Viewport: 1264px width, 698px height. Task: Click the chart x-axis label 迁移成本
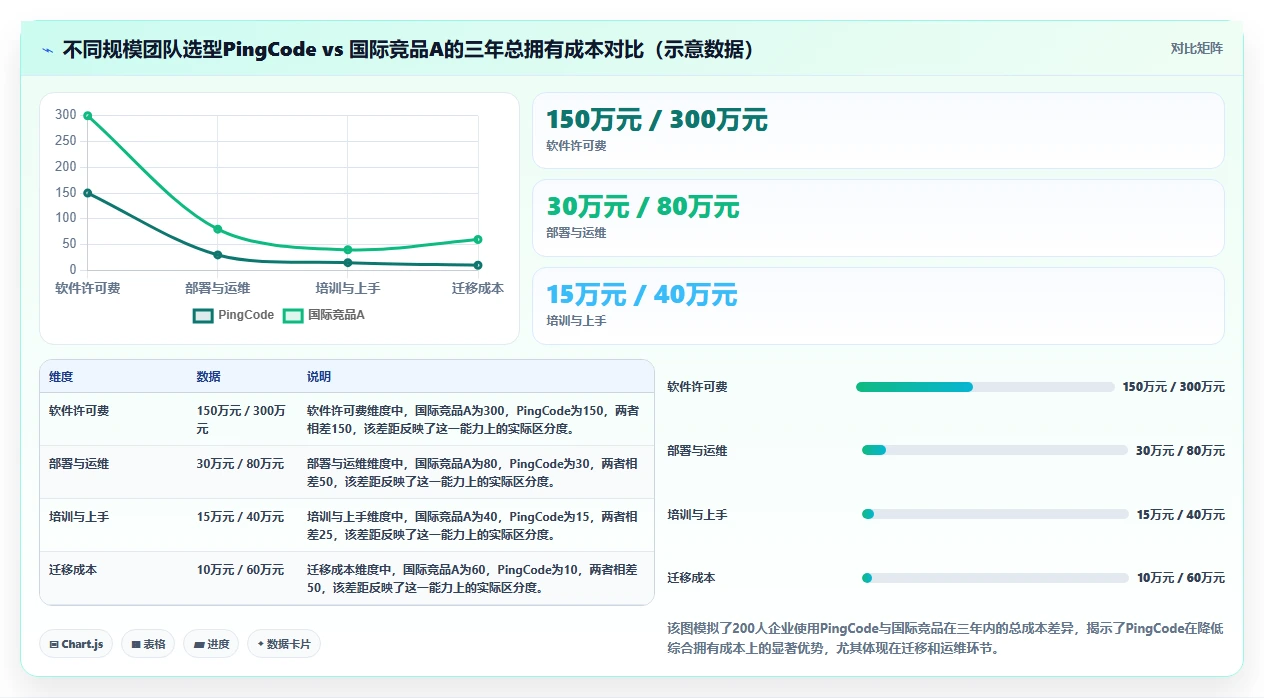click(x=478, y=288)
